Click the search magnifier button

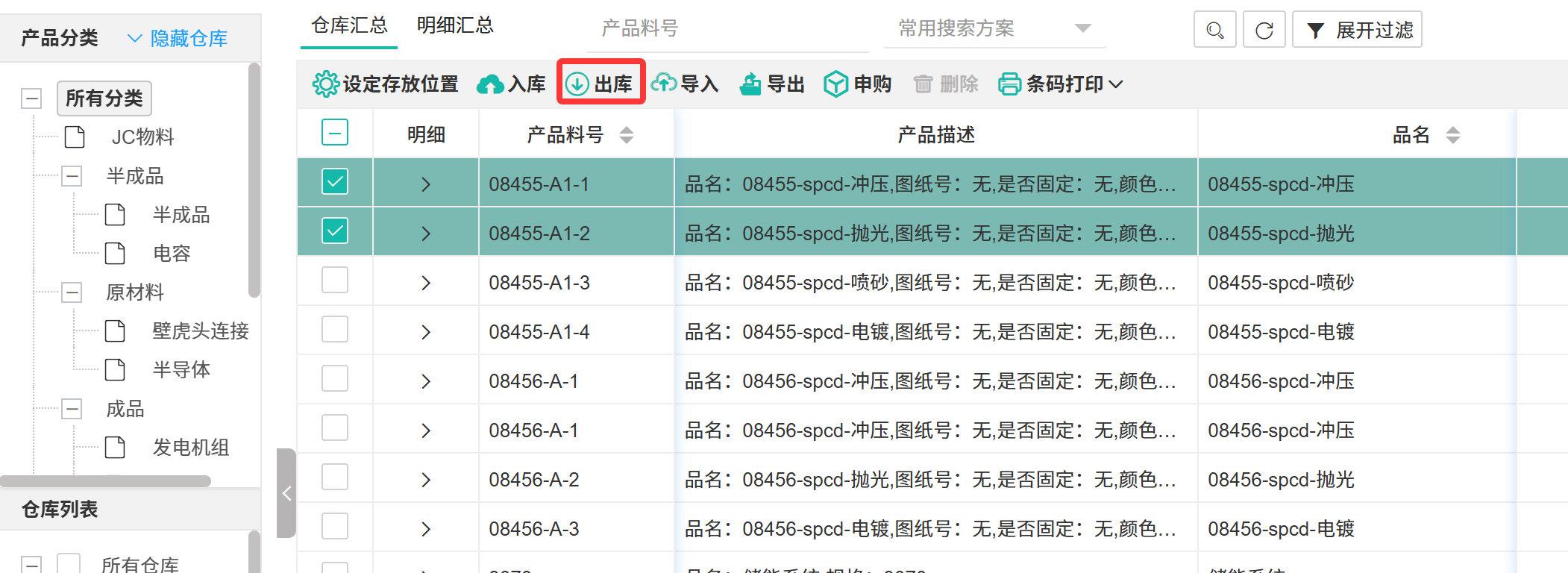coord(1214,30)
